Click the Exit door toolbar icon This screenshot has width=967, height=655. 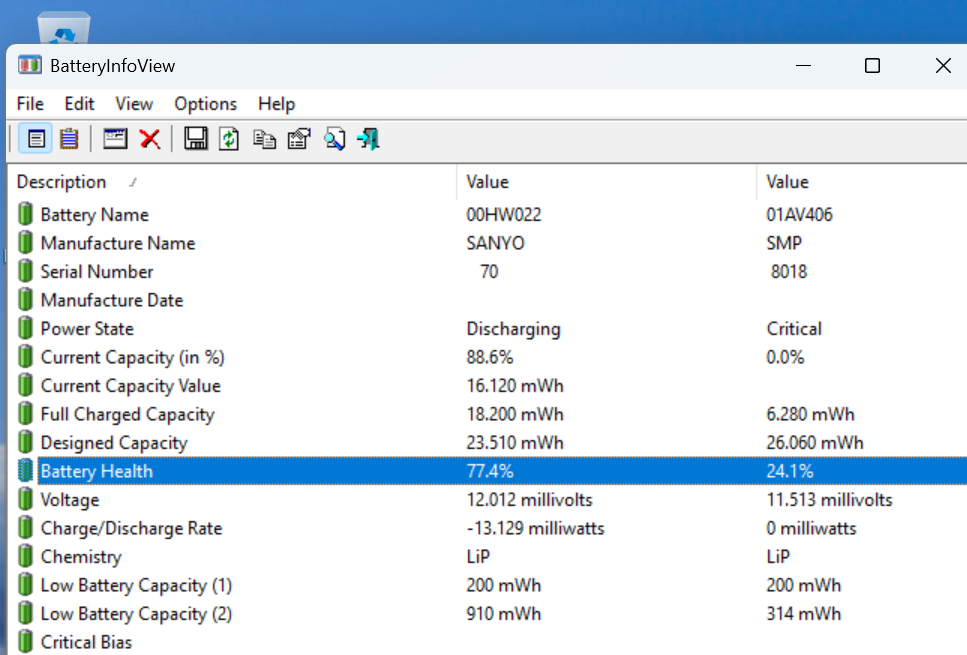tap(369, 139)
